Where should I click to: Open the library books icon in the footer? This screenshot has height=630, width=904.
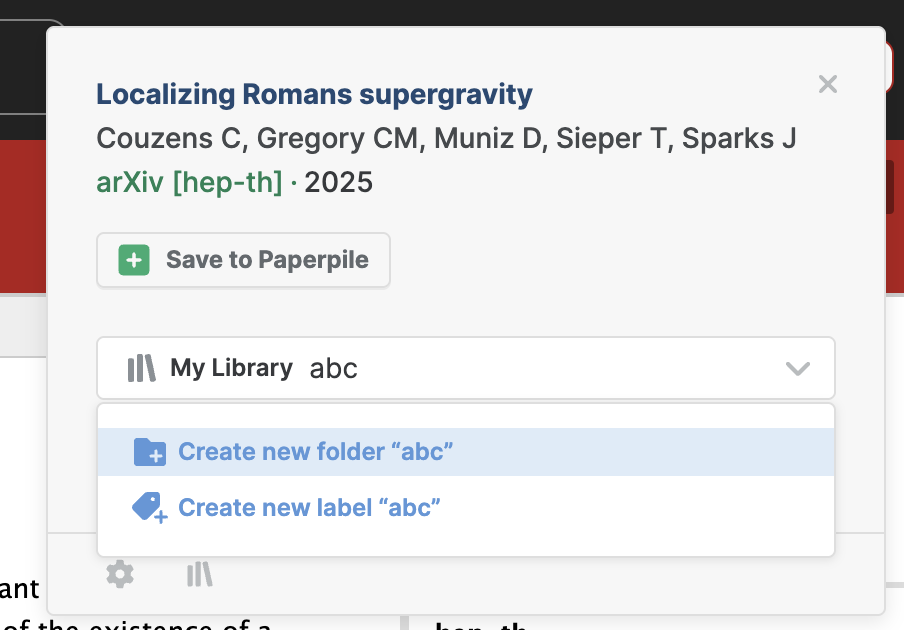(x=199, y=575)
